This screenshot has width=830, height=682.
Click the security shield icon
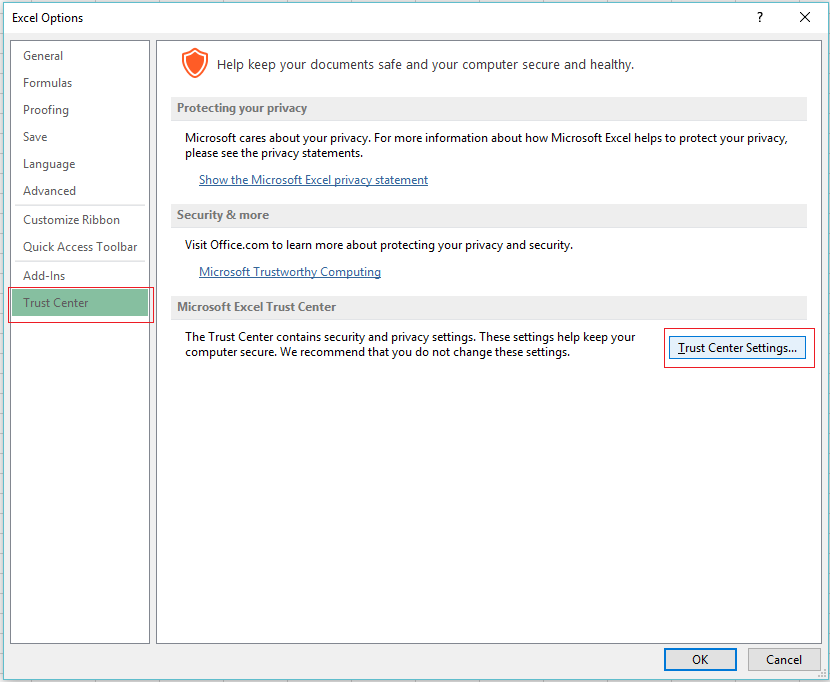(x=195, y=62)
